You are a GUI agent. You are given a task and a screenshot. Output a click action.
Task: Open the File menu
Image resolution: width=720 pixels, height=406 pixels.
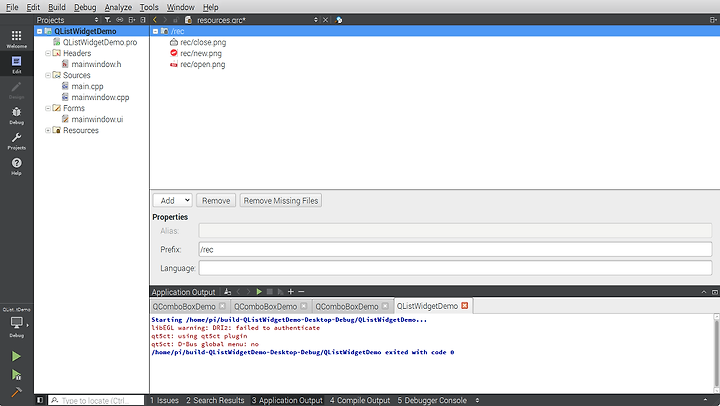pyautogui.click(x=12, y=7)
